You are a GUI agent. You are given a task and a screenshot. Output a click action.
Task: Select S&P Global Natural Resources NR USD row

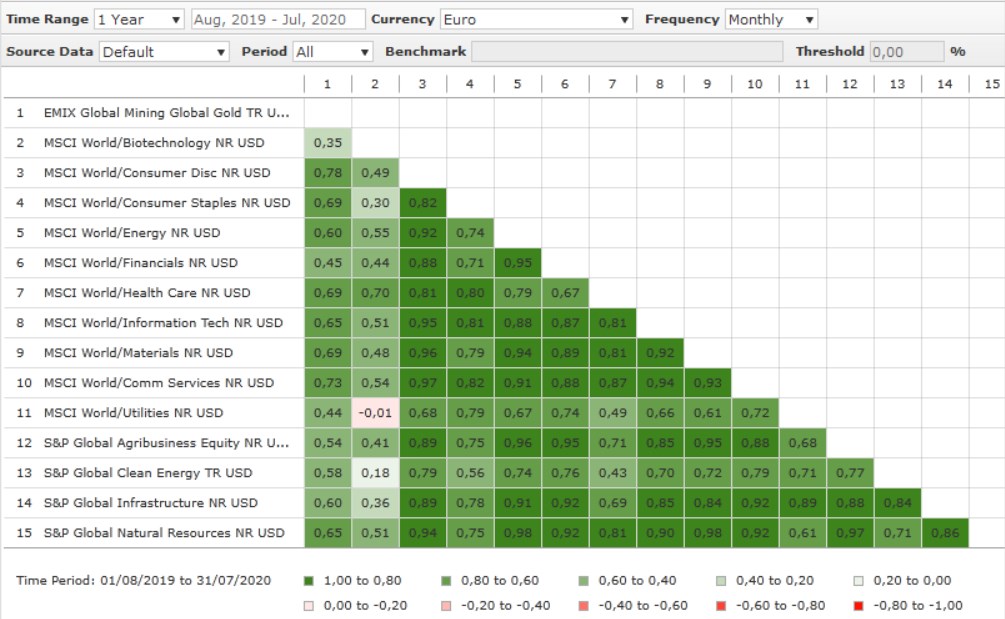(x=166, y=533)
